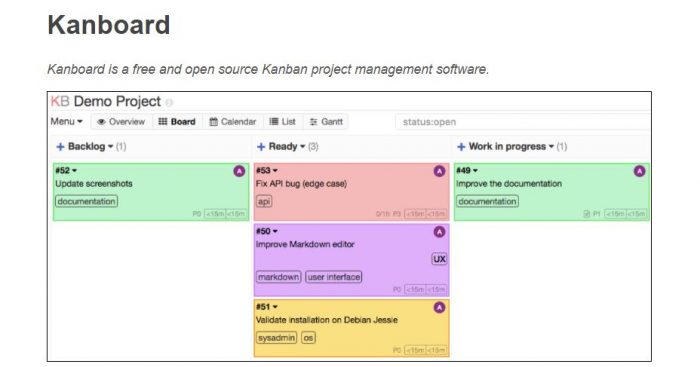Open the Fix API bug task title
This screenshot has width=700, height=367.
[x=301, y=184]
